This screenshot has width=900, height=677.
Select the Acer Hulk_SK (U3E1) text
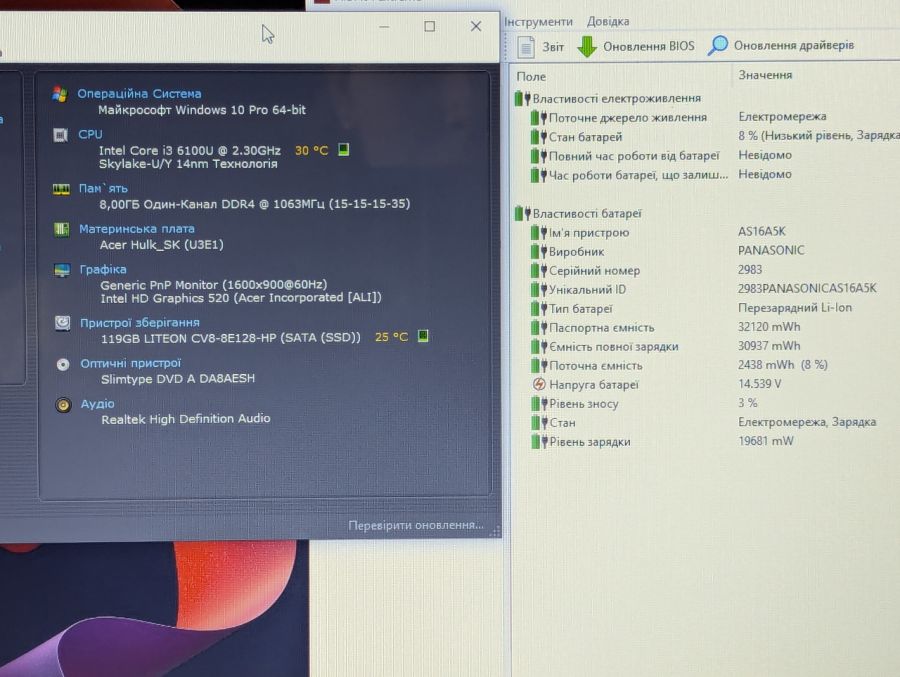pos(162,245)
